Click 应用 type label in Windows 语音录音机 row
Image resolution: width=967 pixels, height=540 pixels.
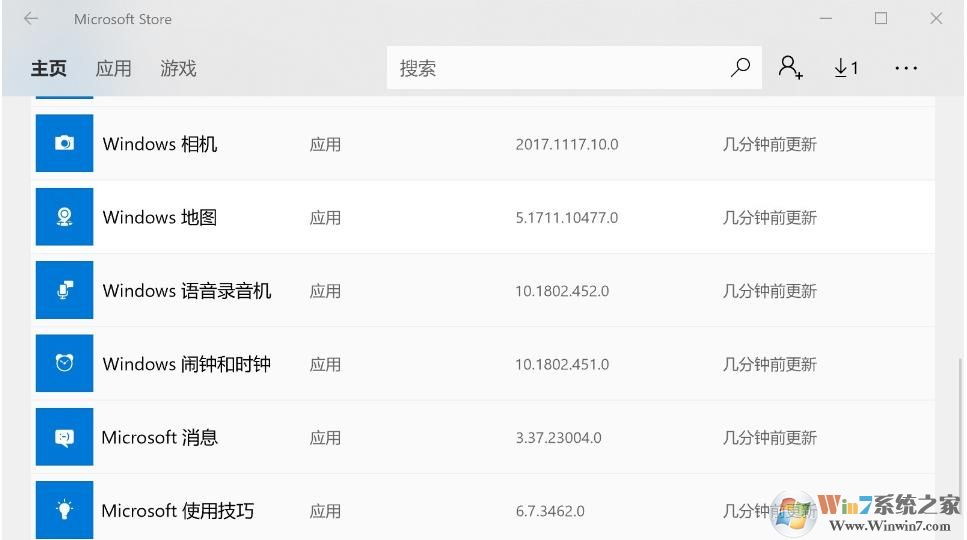click(x=325, y=291)
